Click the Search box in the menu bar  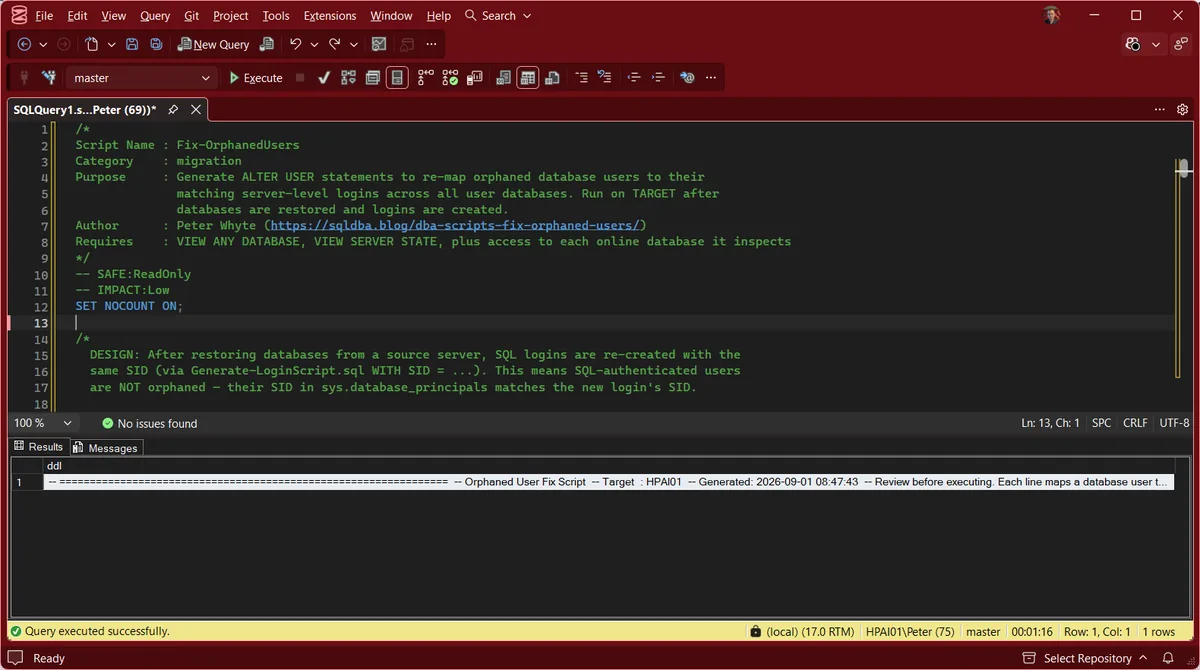[498, 15]
